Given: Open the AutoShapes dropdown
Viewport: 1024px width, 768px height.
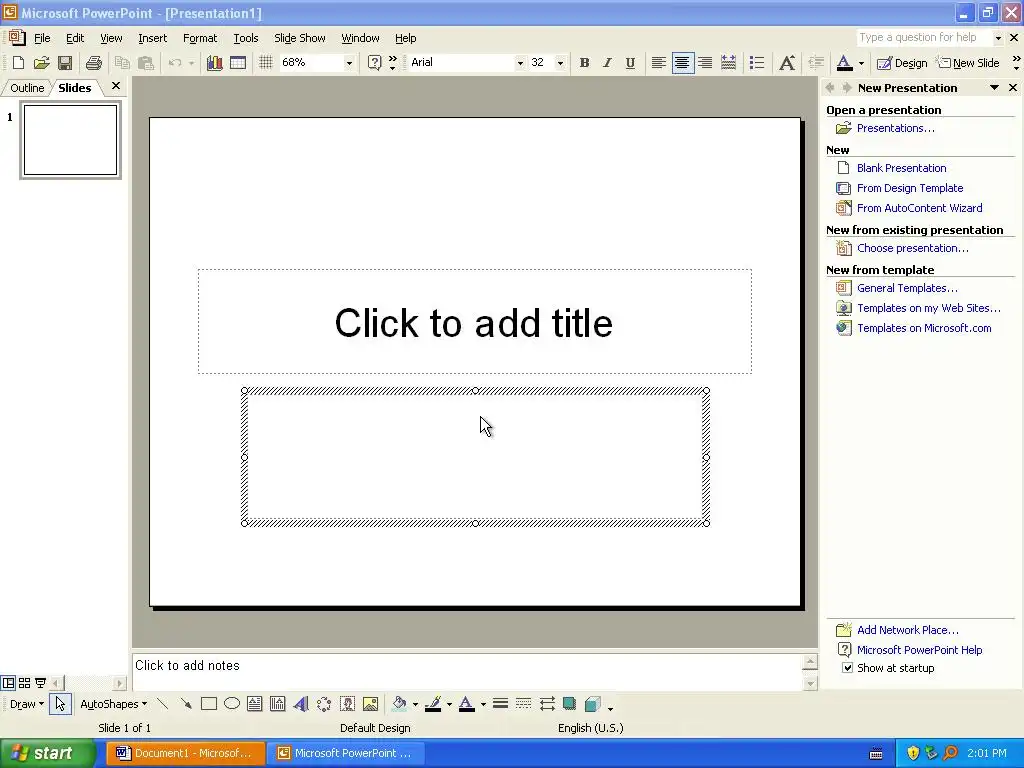Looking at the screenshot, I should (113, 704).
